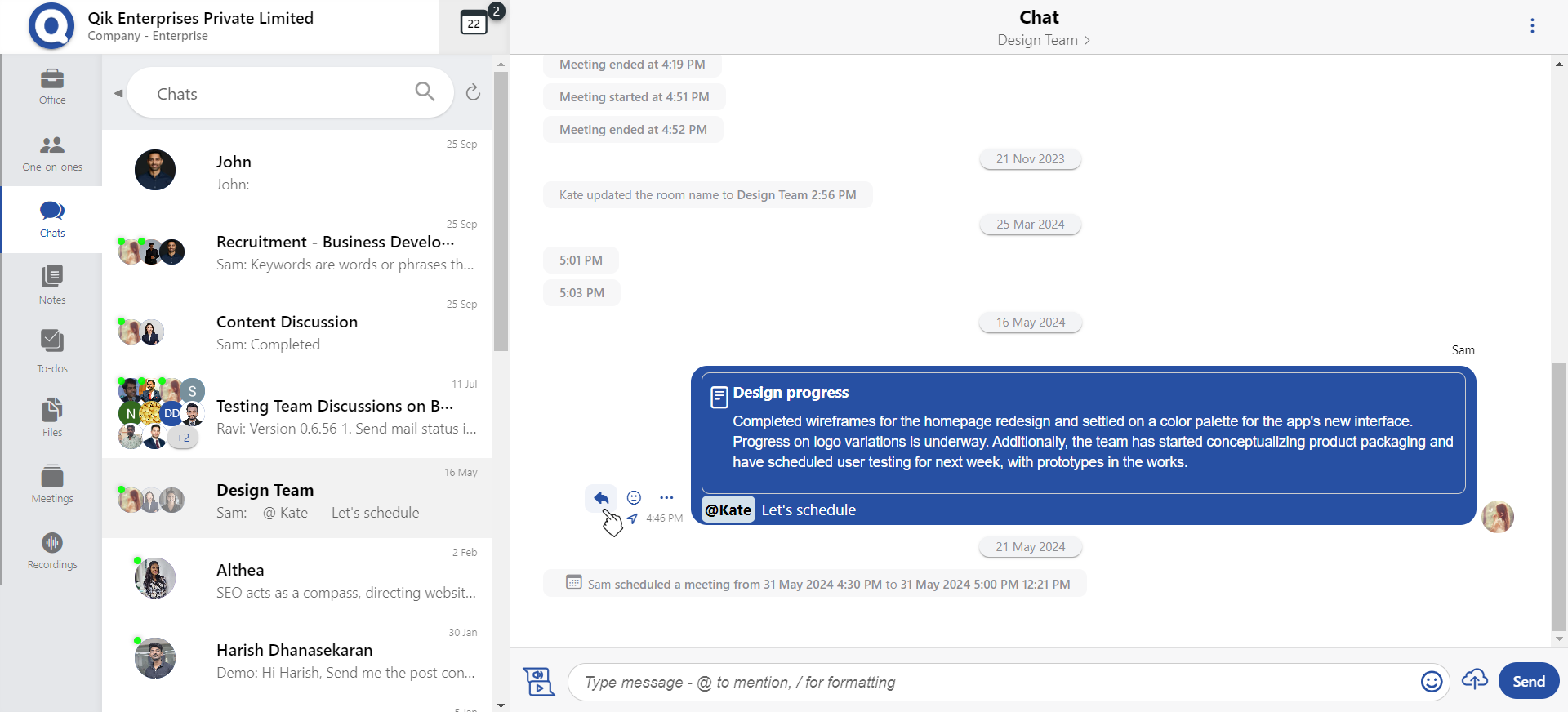Open more options ellipsis on message
1568x712 pixels.
point(666,497)
